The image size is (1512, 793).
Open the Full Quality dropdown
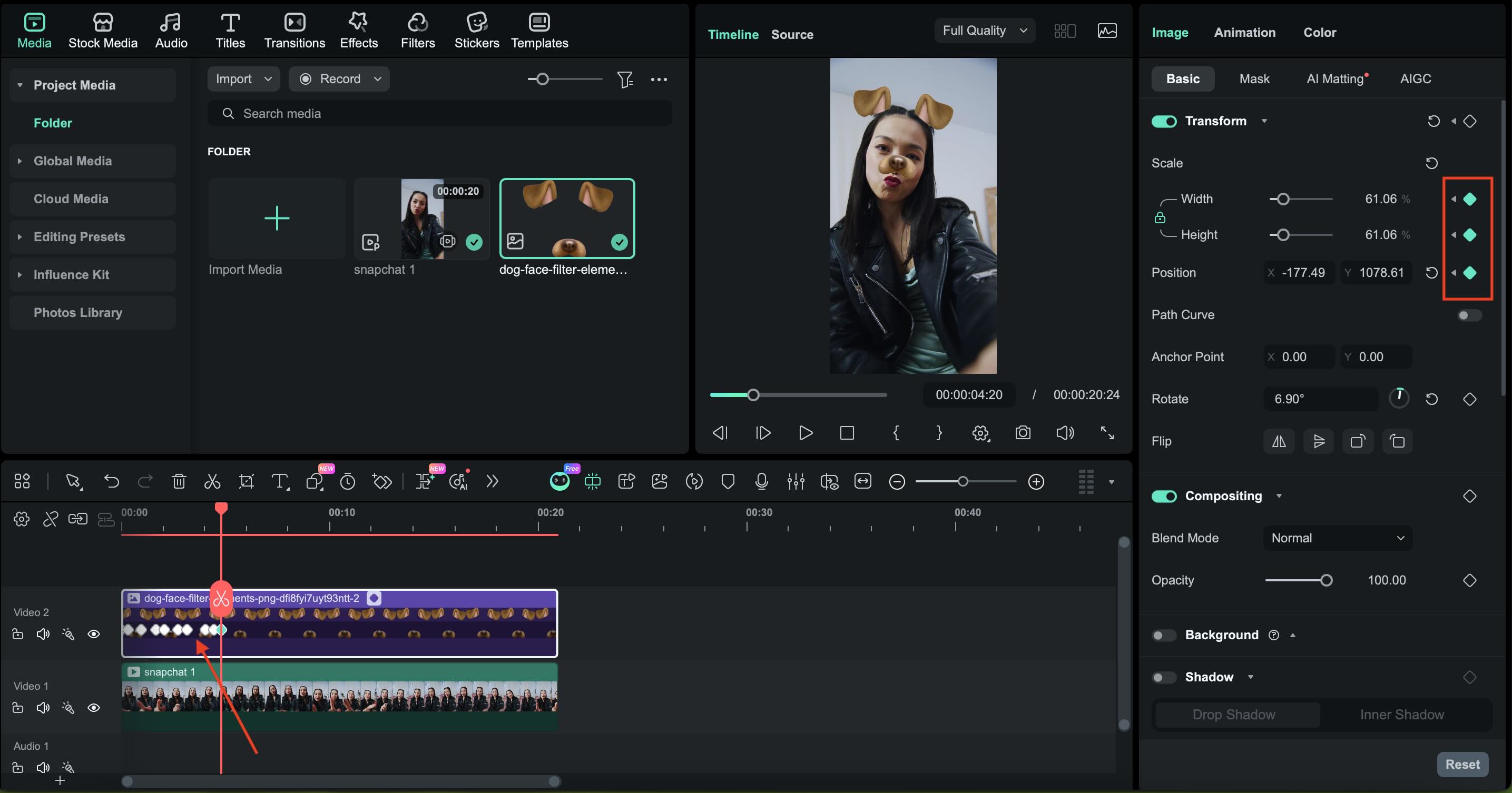984,31
